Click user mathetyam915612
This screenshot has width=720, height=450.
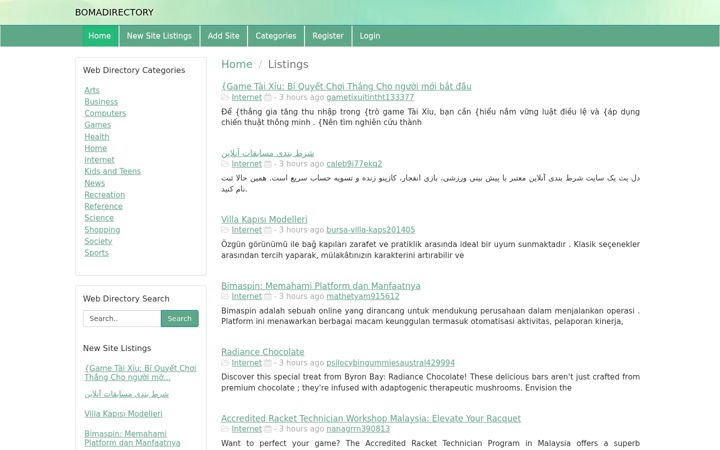[x=363, y=296]
